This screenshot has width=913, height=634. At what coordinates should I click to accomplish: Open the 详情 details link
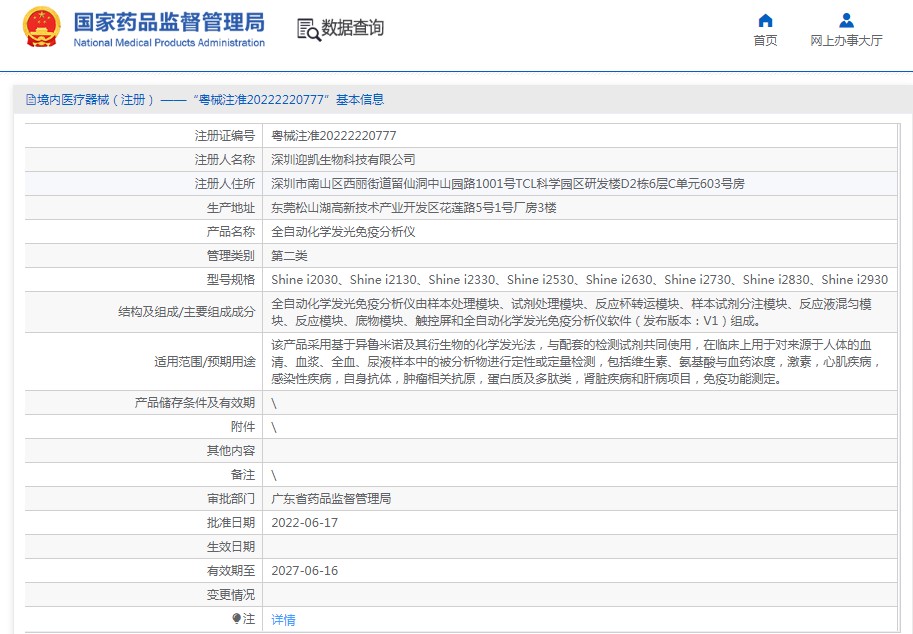[284, 619]
